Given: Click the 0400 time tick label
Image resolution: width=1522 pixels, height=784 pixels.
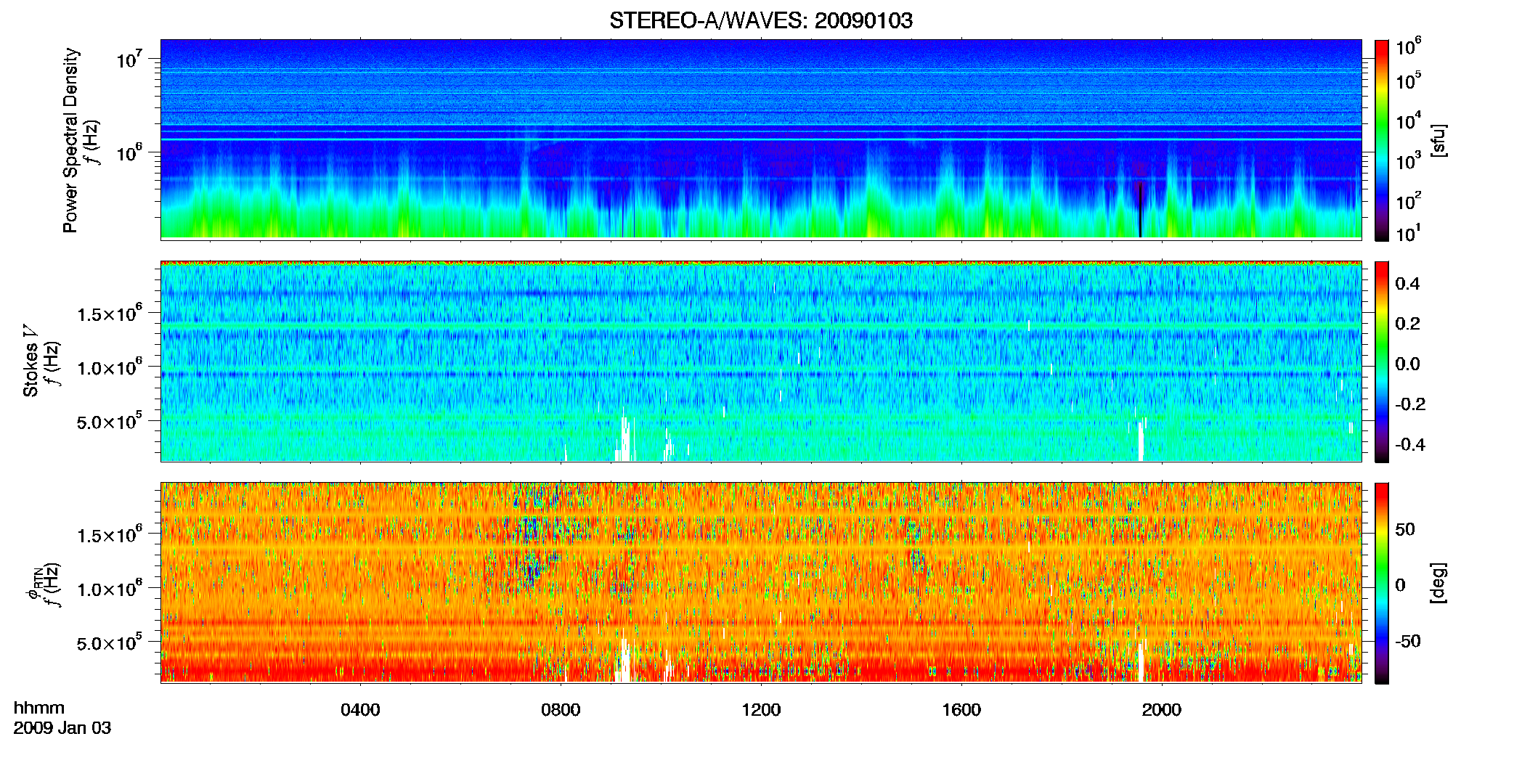Looking at the screenshot, I should 360,709.
